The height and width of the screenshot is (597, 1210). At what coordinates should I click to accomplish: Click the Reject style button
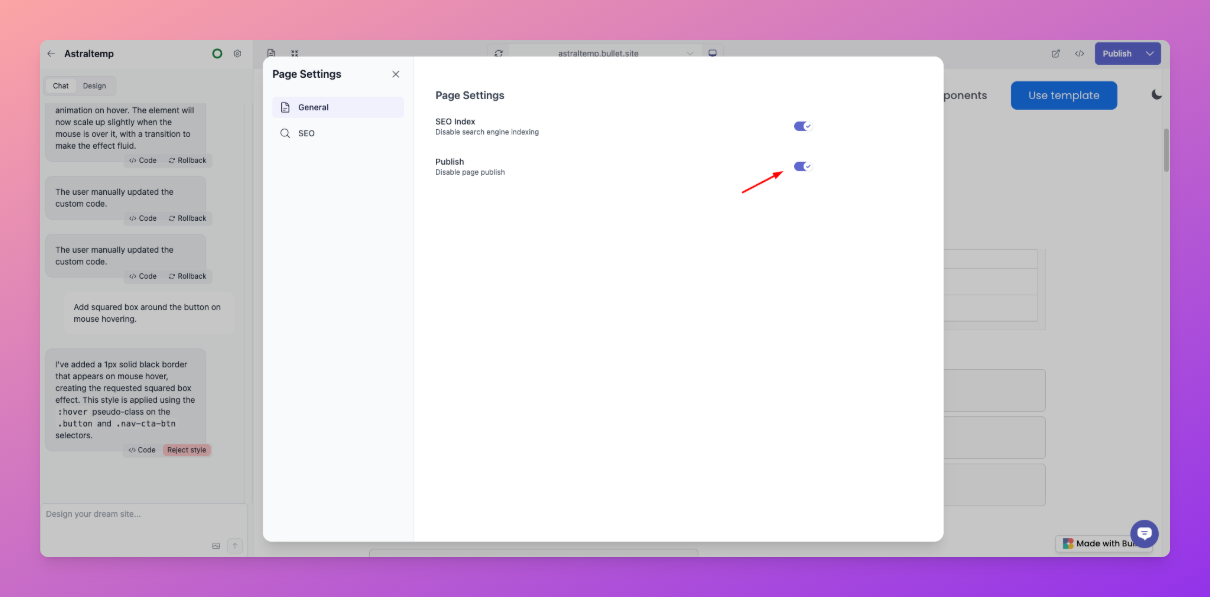[x=187, y=450]
